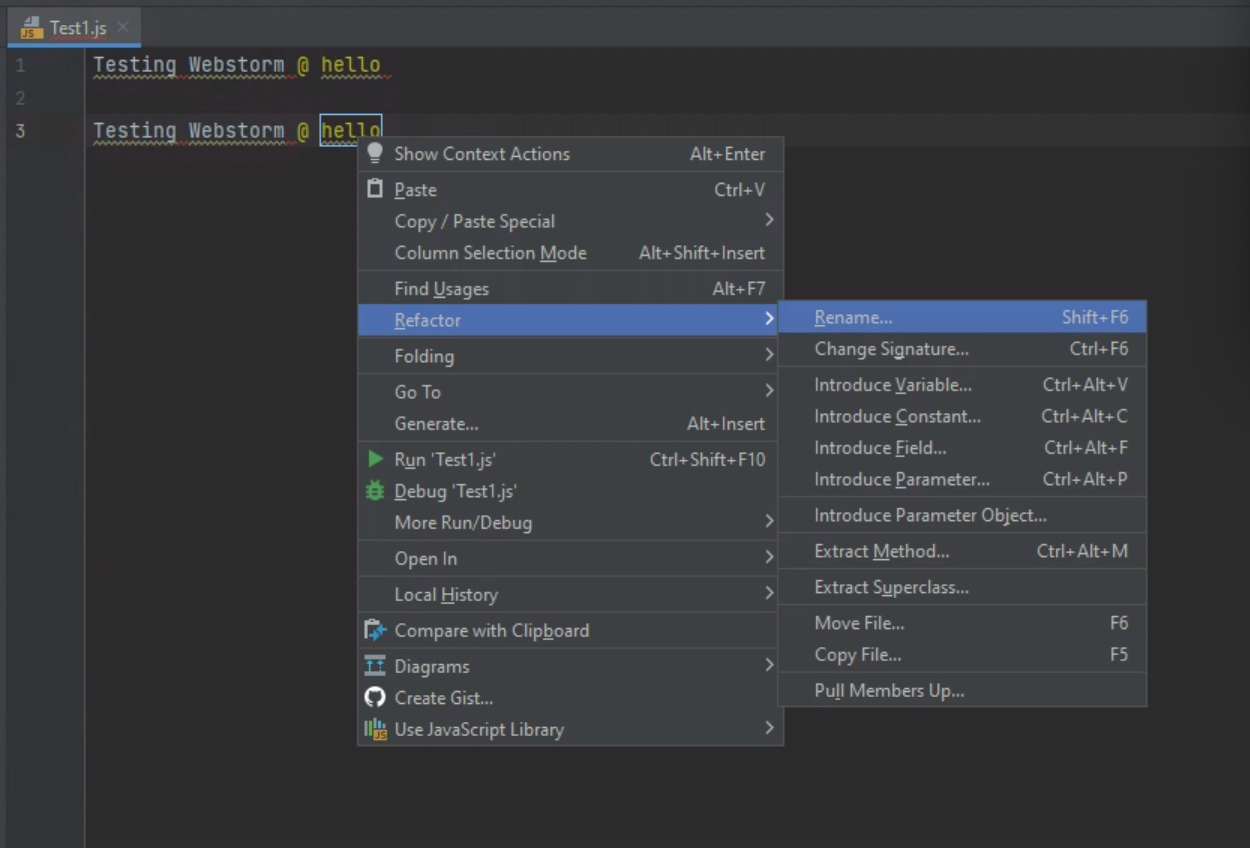Click the green bug debug icon

pos(375,491)
